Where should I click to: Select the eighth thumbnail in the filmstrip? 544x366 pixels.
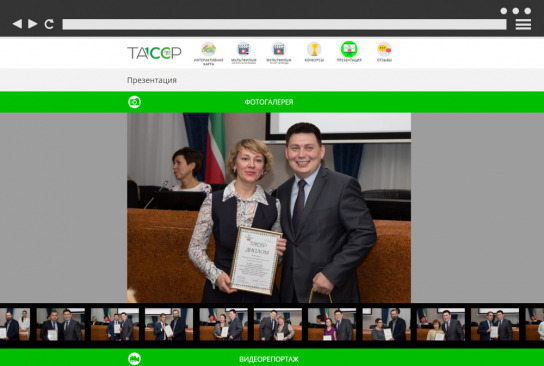coord(386,324)
